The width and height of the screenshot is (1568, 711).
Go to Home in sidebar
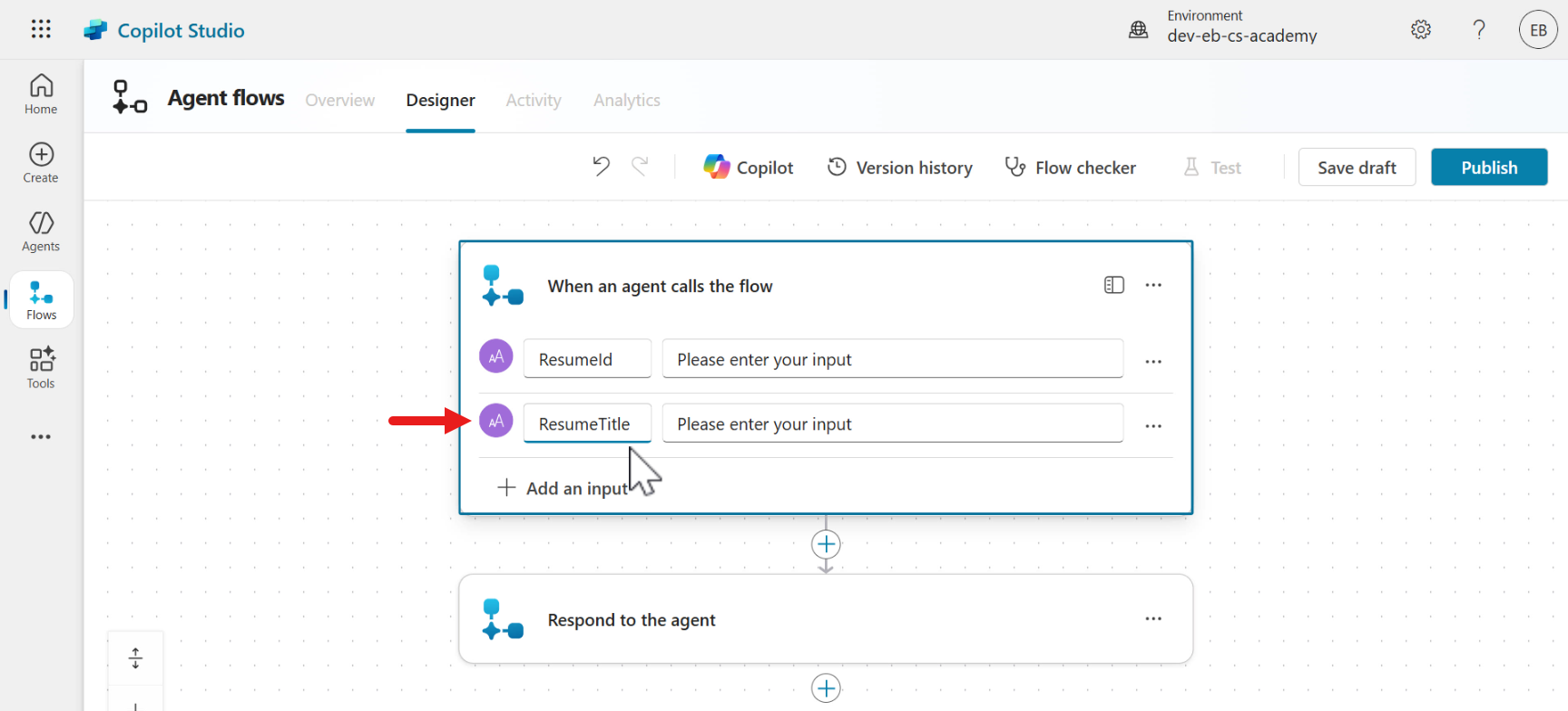[41, 94]
